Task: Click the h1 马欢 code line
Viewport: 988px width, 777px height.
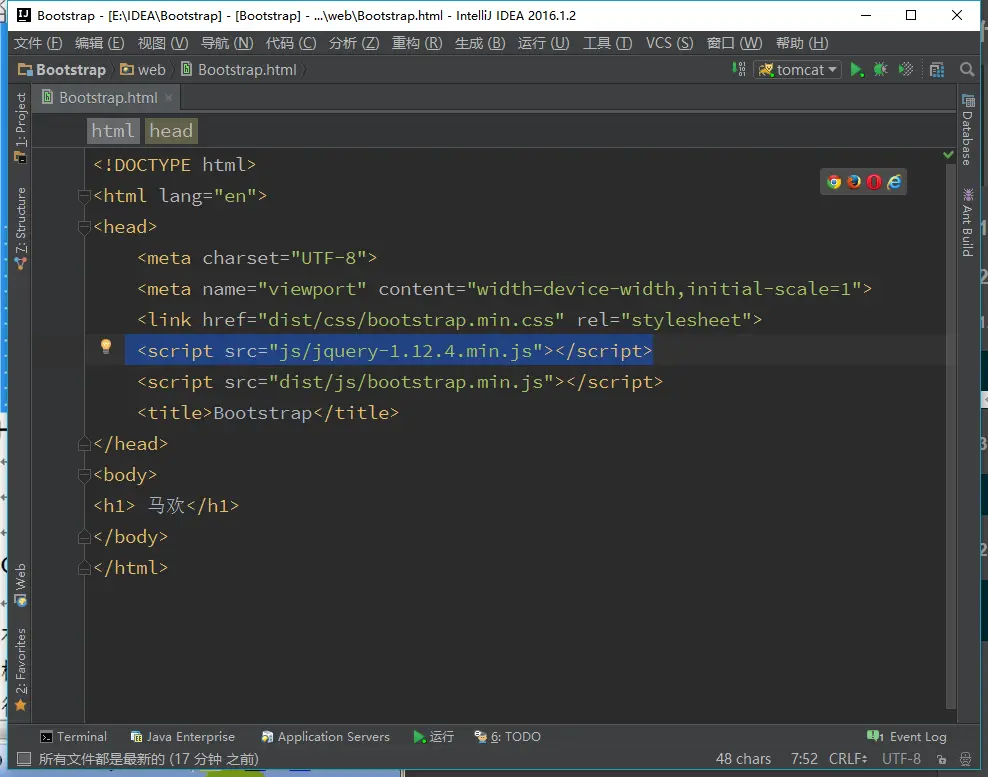Action: pyautogui.click(x=166, y=505)
